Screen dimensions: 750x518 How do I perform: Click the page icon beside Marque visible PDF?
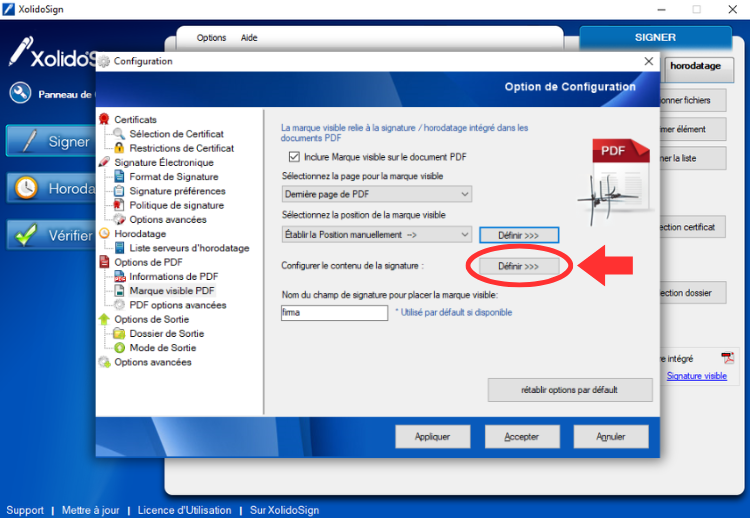(120, 291)
